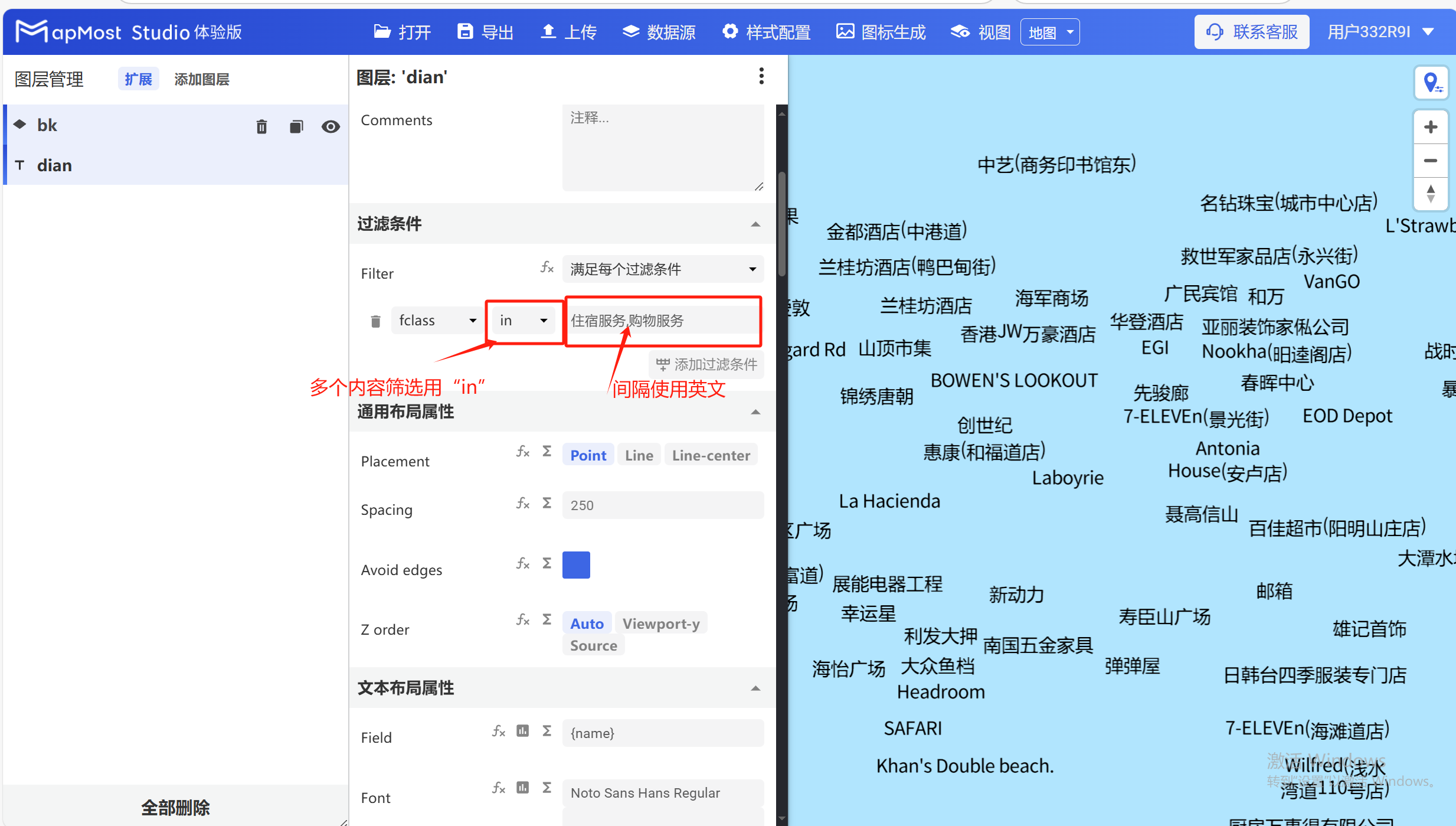Click the compass reset icon on the map

pos(1432,194)
